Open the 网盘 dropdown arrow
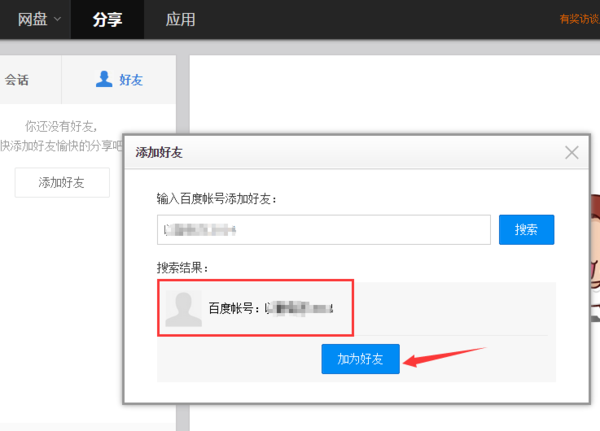Screen dimensions: 600x431 [x=57, y=19]
